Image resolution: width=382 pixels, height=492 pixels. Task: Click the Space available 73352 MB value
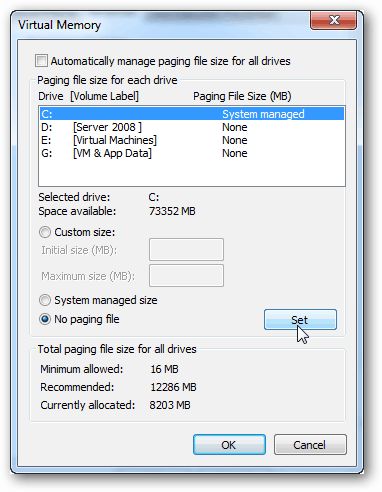pos(172,211)
